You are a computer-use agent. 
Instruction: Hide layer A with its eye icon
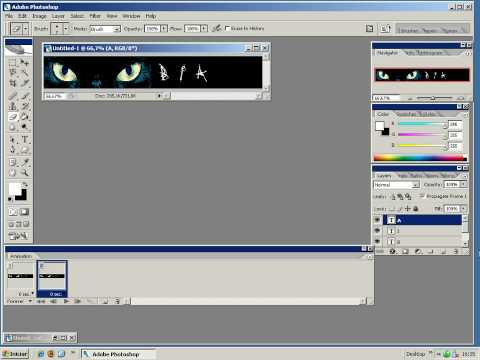pyautogui.click(x=377, y=220)
